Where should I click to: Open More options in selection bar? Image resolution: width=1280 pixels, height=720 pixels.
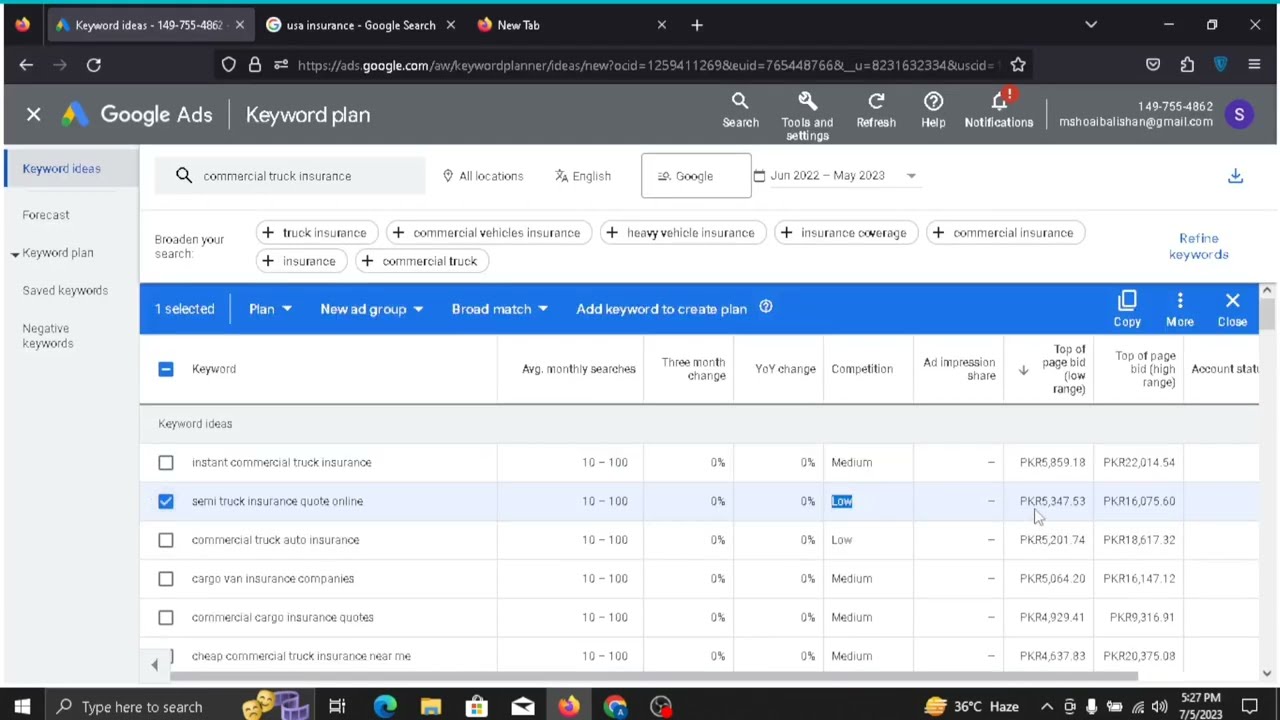click(x=1180, y=308)
